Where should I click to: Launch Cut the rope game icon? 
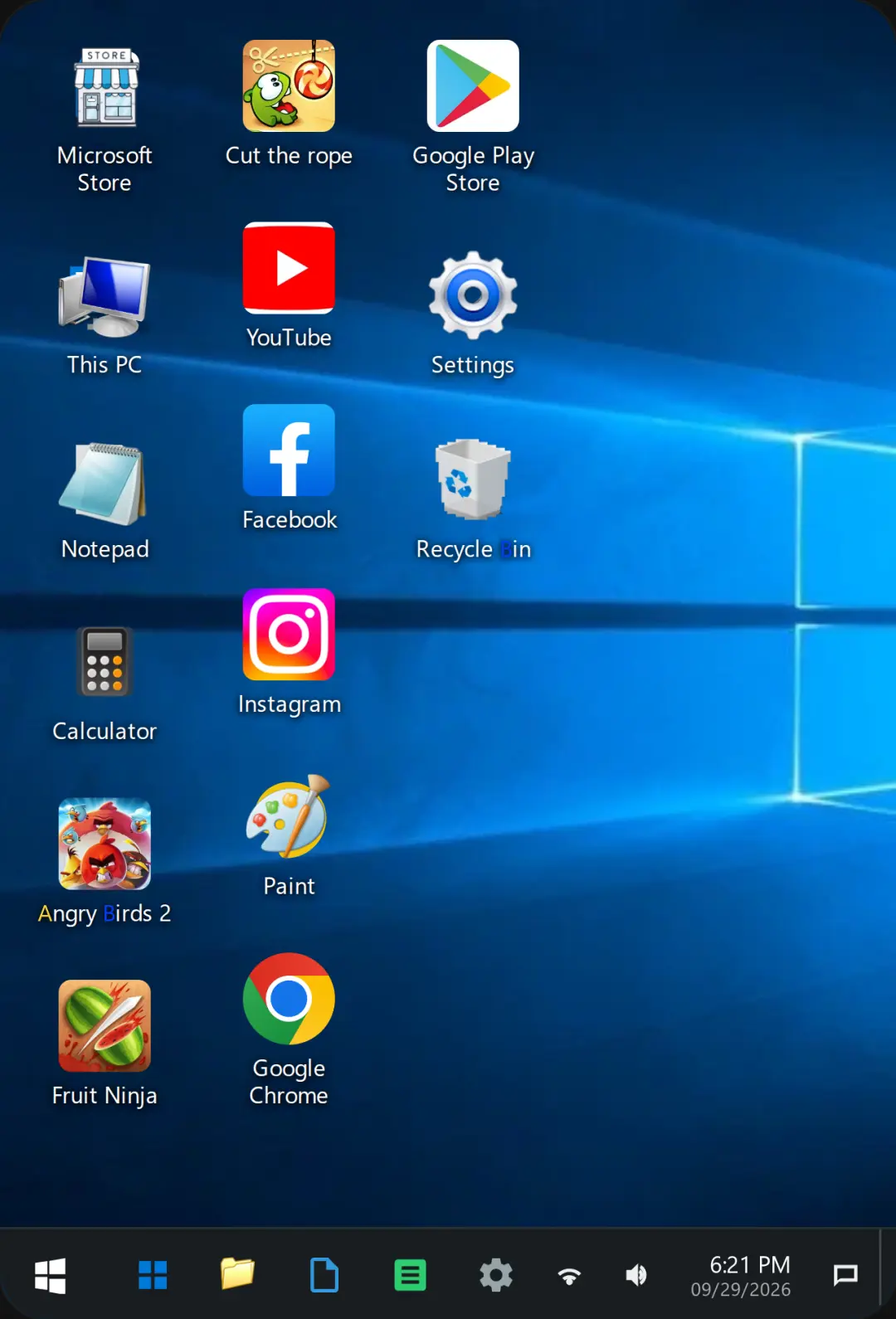tap(289, 86)
